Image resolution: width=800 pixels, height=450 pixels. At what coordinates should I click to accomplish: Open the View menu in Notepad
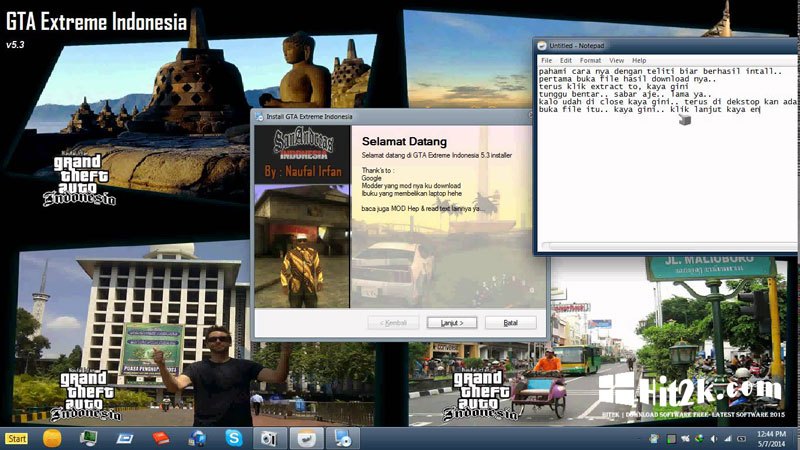coord(616,60)
